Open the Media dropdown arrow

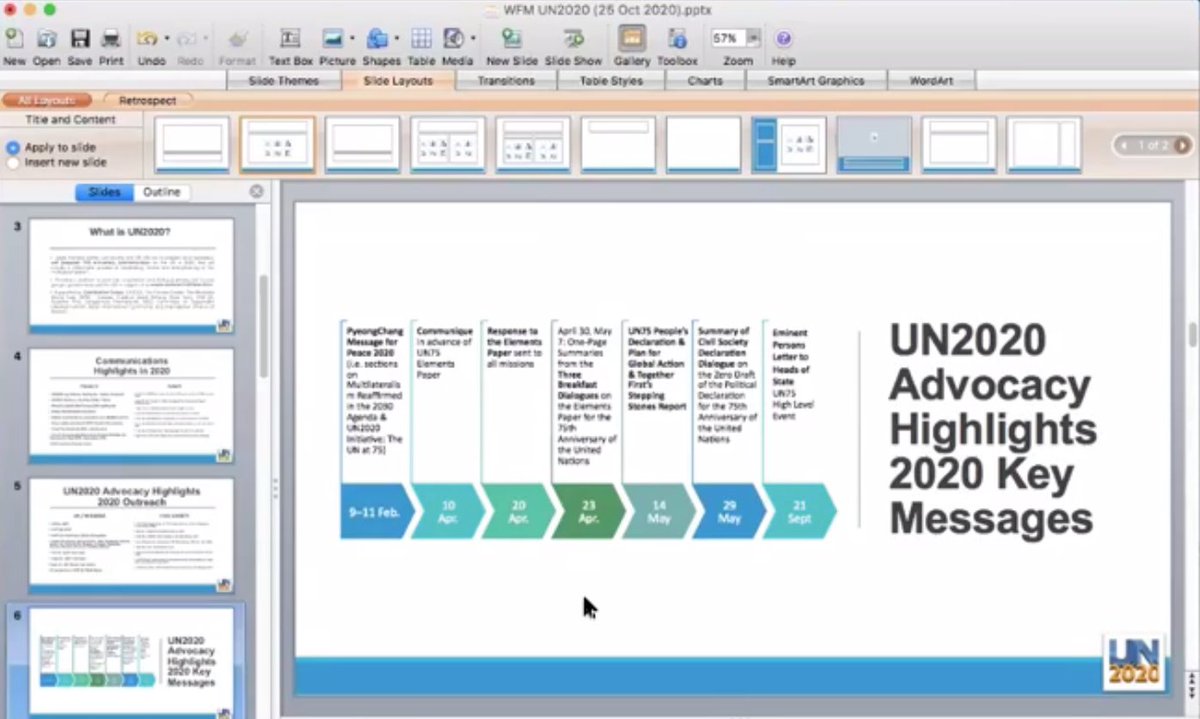pos(473,39)
